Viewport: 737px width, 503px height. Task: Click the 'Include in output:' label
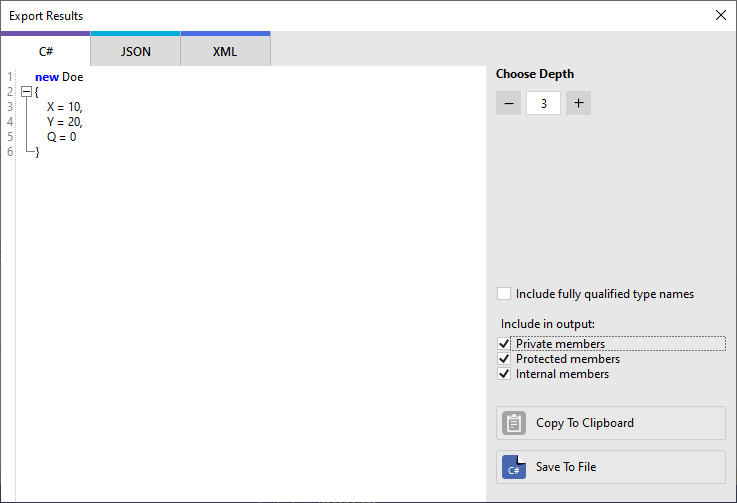click(x=548, y=324)
